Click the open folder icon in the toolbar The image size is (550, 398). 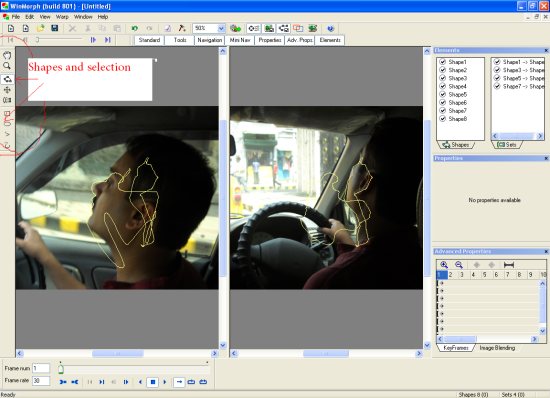pos(40,28)
